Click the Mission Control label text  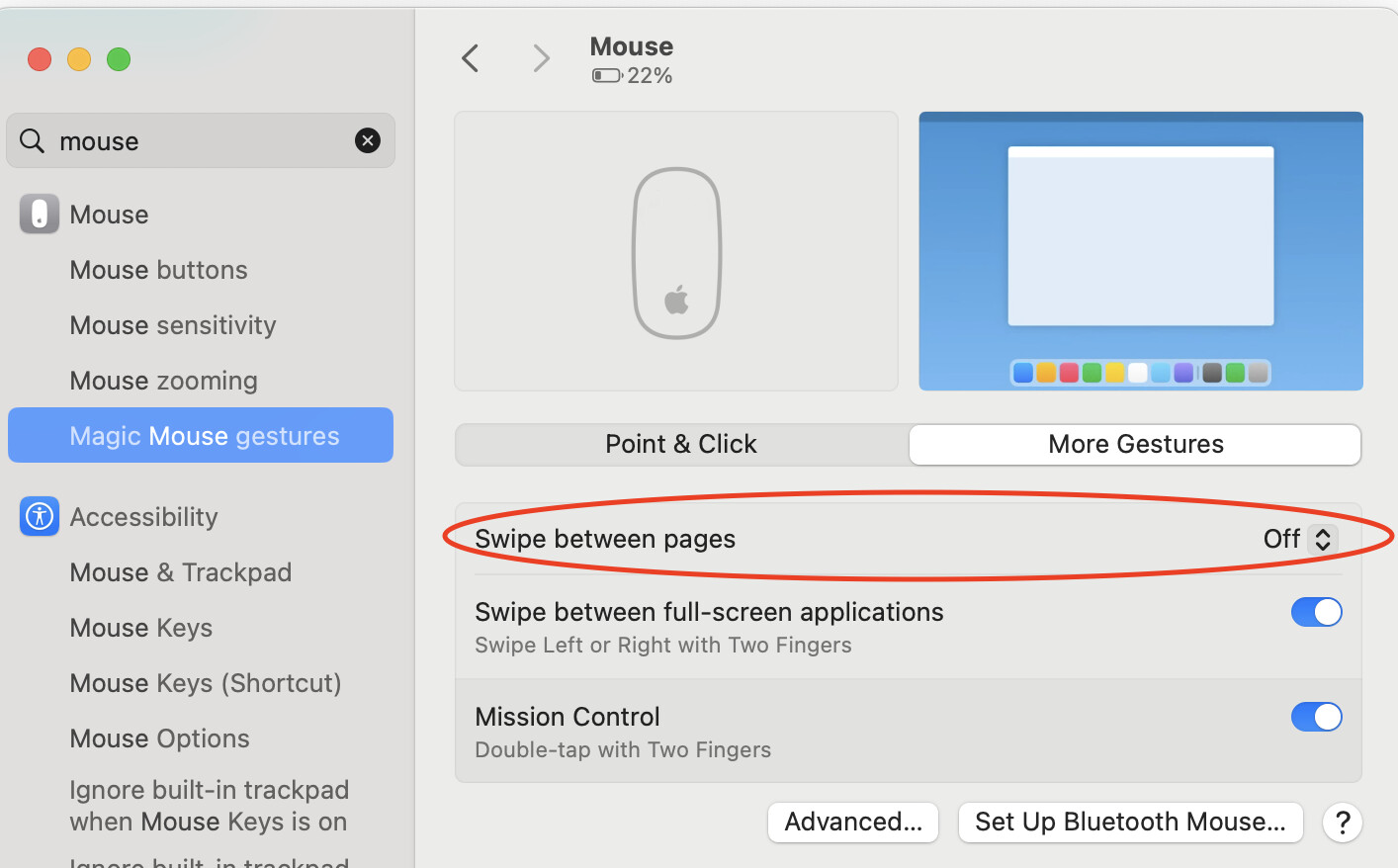tap(568, 717)
